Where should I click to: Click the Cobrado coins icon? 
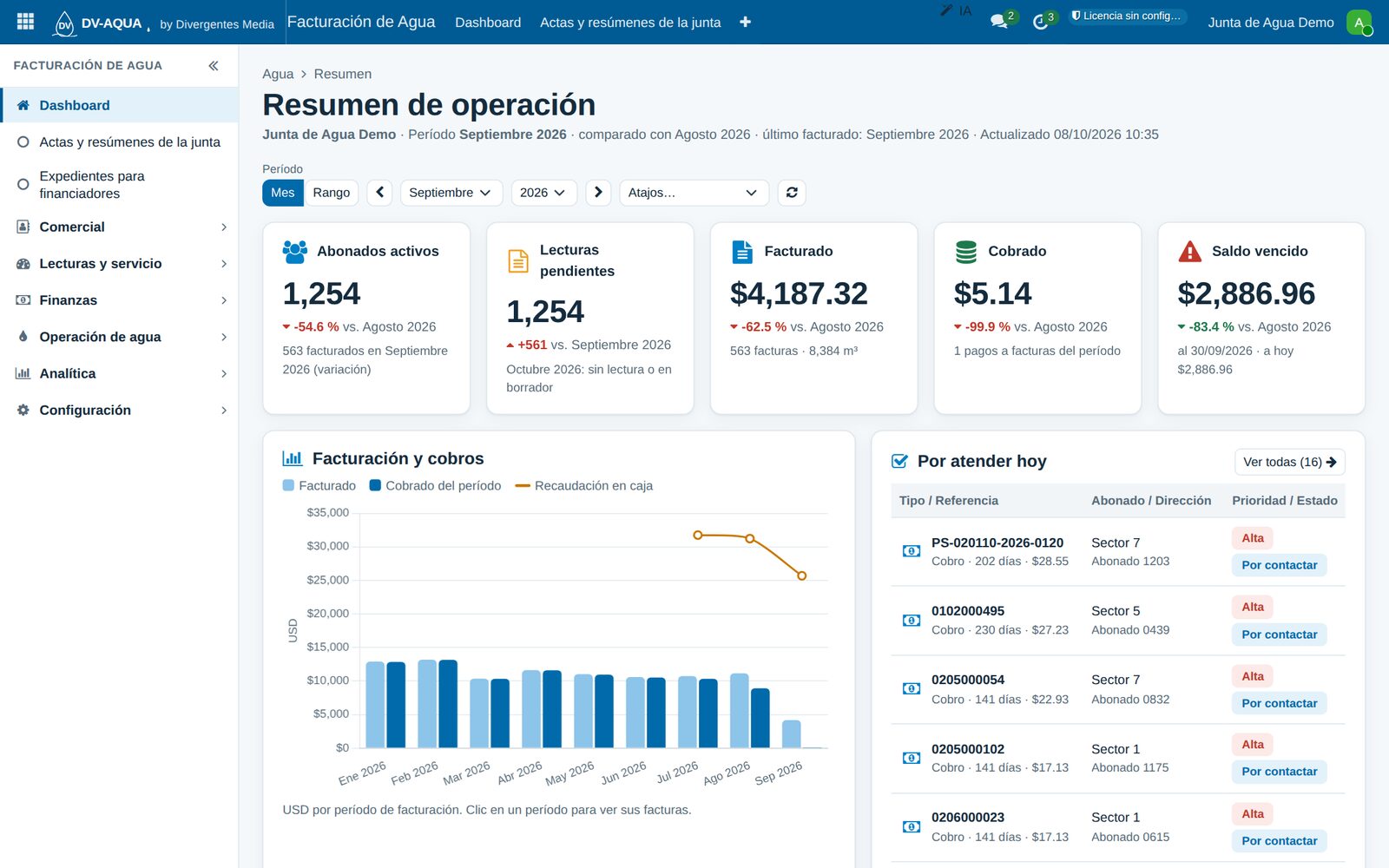(x=966, y=252)
